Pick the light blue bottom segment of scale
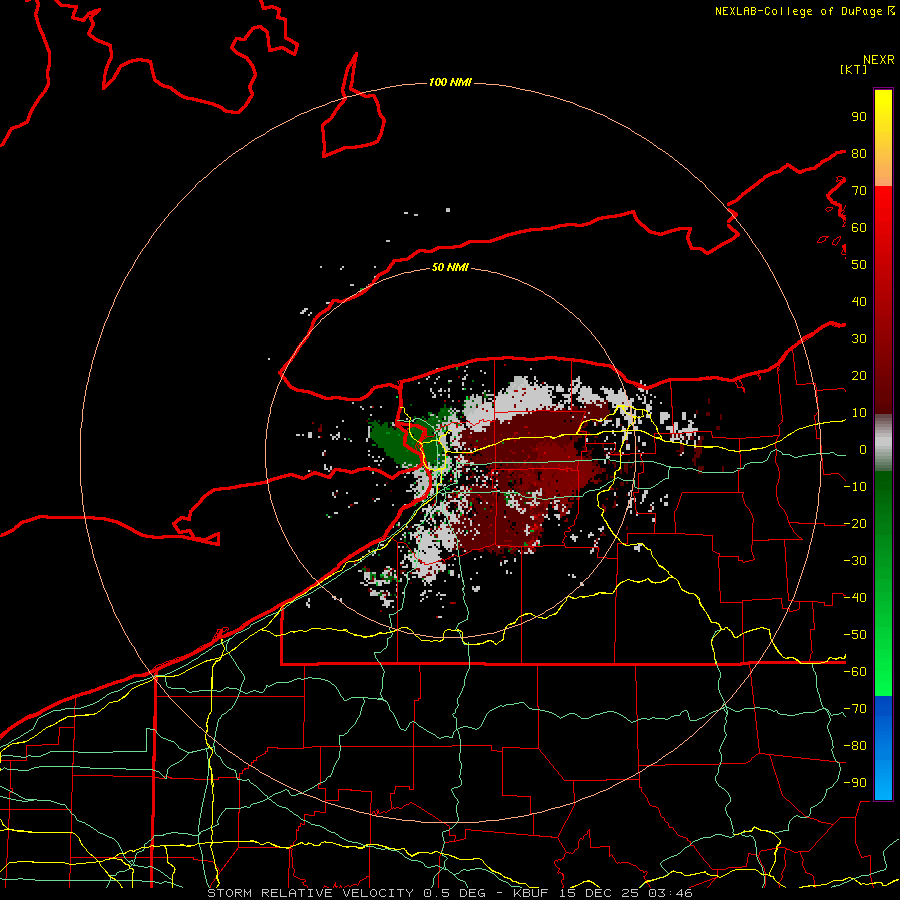This screenshot has width=900, height=900. click(883, 781)
